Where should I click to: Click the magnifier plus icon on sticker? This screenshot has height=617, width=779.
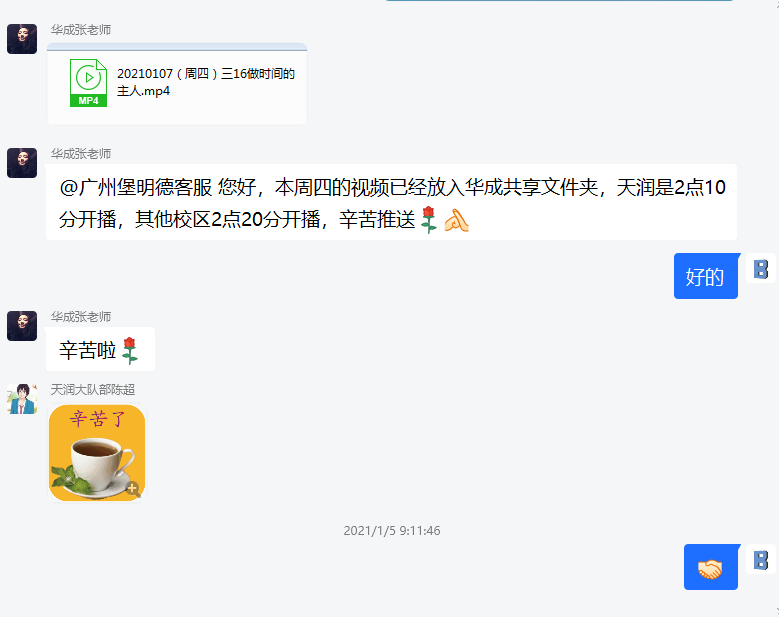point(133,489)
